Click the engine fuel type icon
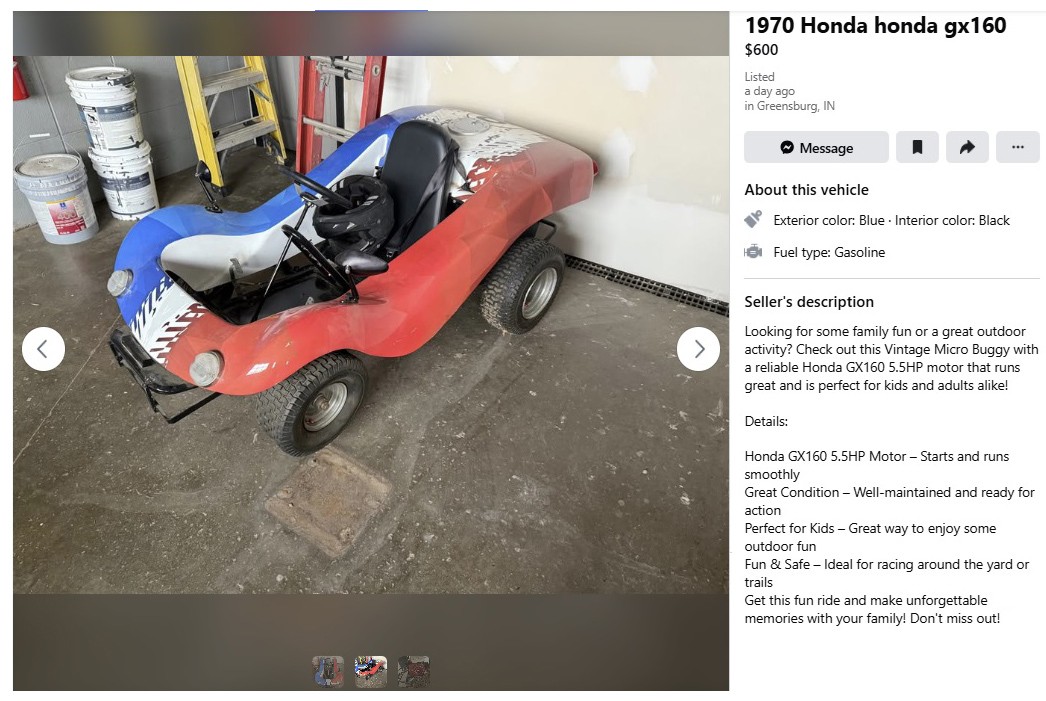1046x701 pixels. pos(753,251)
